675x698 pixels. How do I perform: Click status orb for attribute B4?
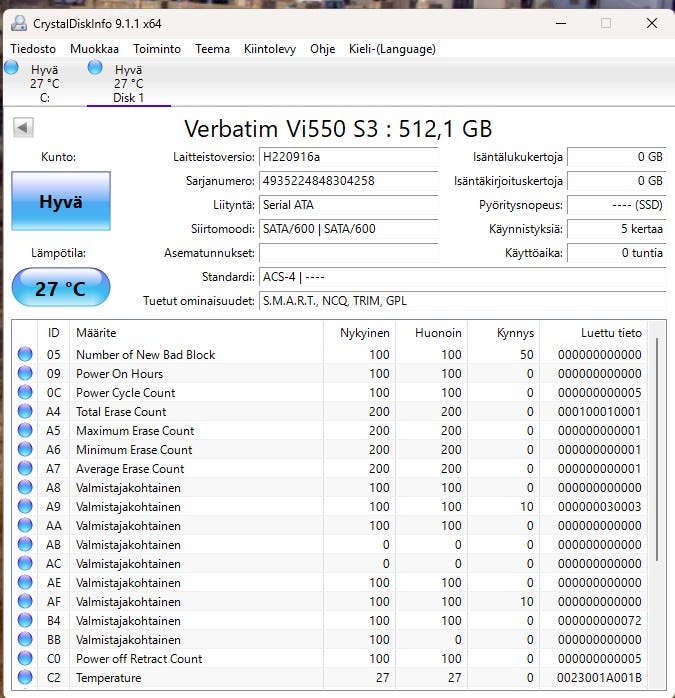(x=25, y=620)
